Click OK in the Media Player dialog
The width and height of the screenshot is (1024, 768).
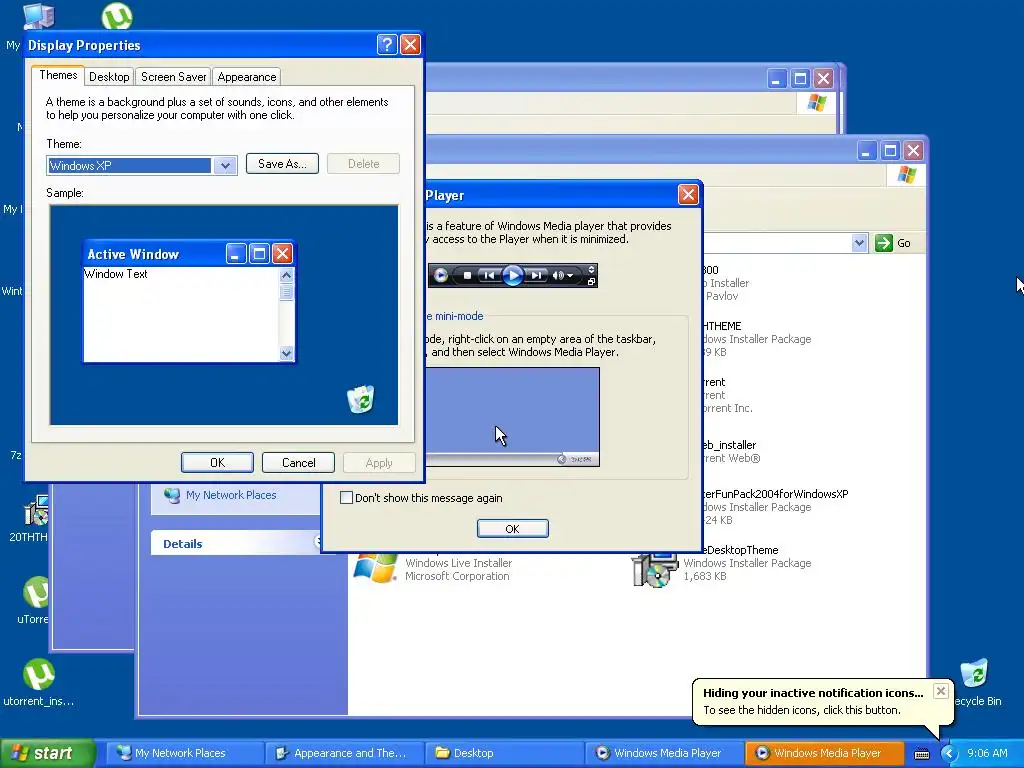click(x=513, y=529)
